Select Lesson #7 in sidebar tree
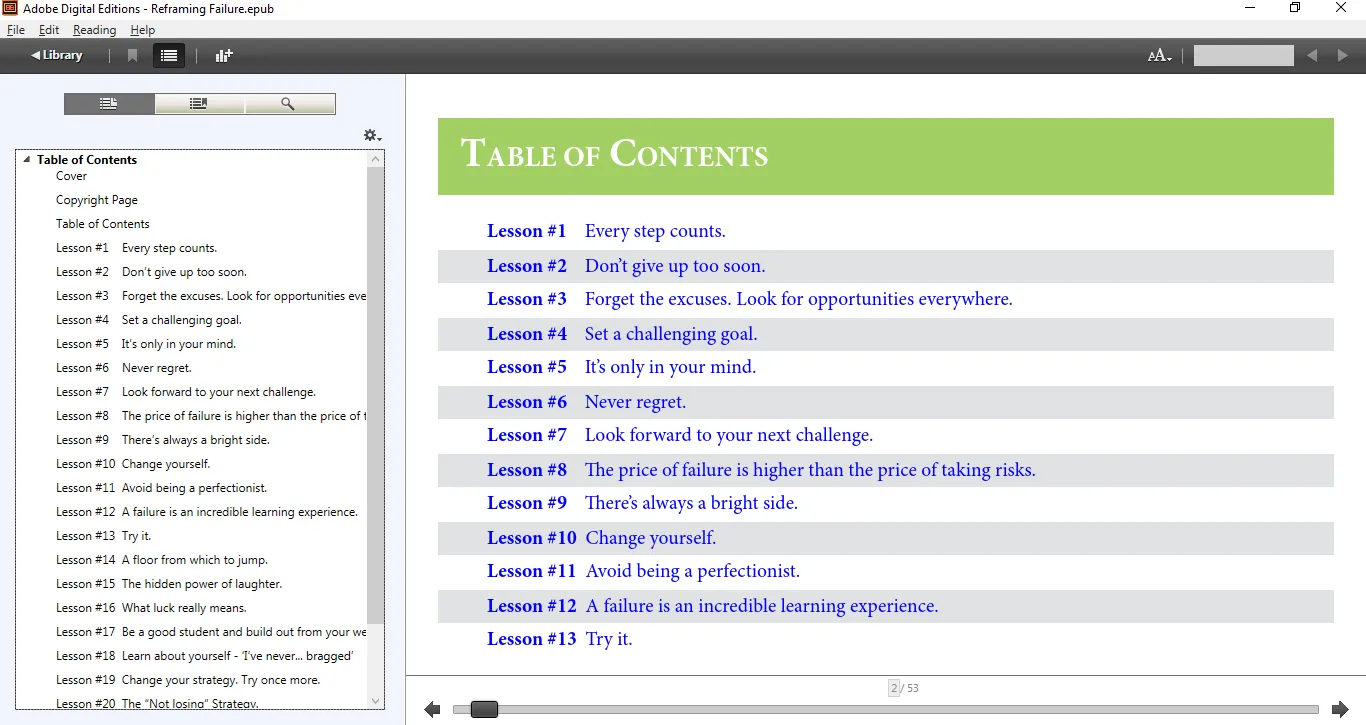 [x=186, y=392]
